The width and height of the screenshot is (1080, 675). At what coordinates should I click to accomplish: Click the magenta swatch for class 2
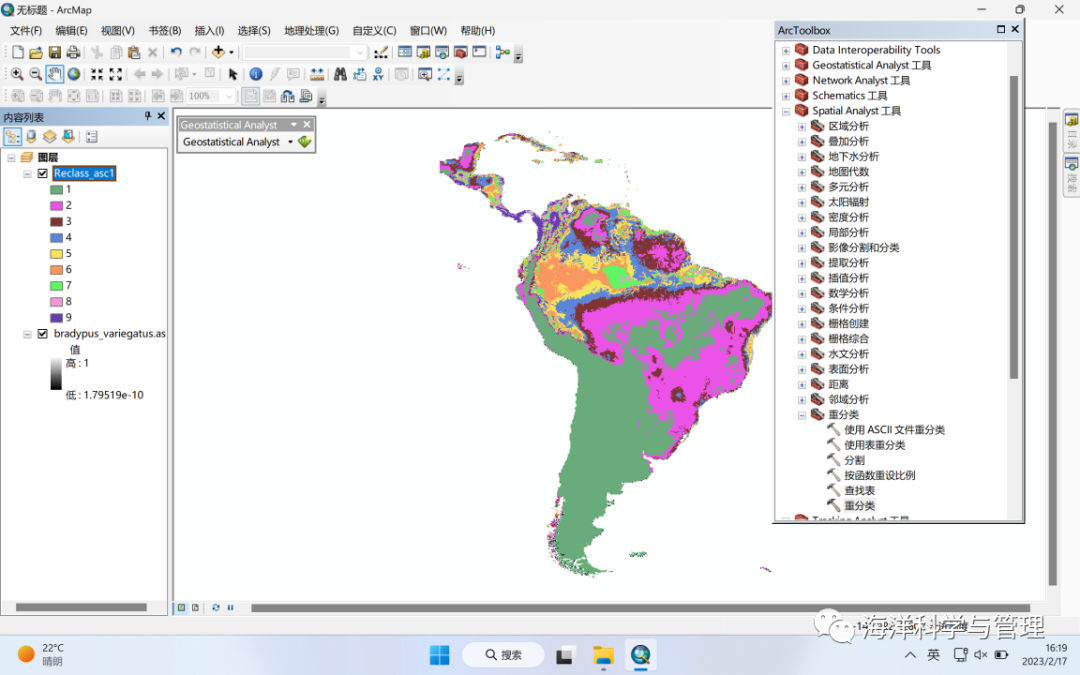[56, 205]
